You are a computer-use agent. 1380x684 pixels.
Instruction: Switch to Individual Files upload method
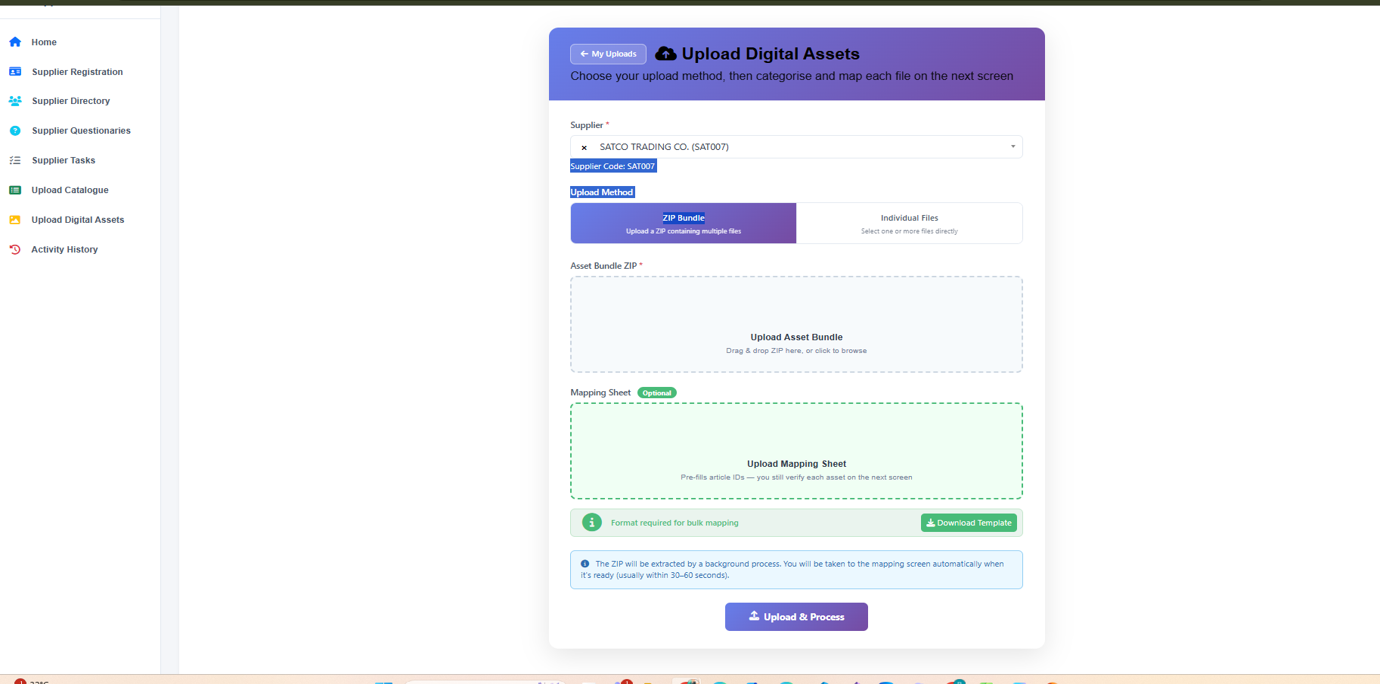point(909,223)
